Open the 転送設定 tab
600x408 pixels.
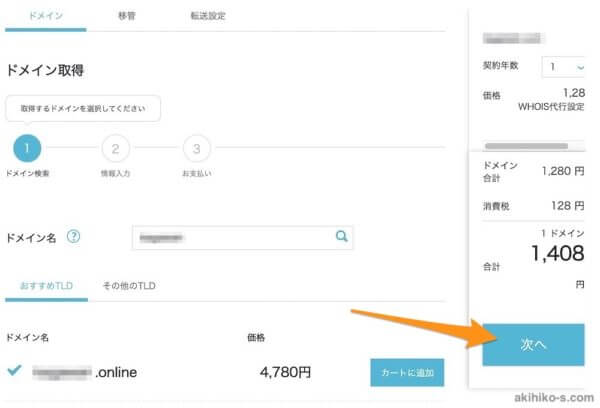[208, 16]
